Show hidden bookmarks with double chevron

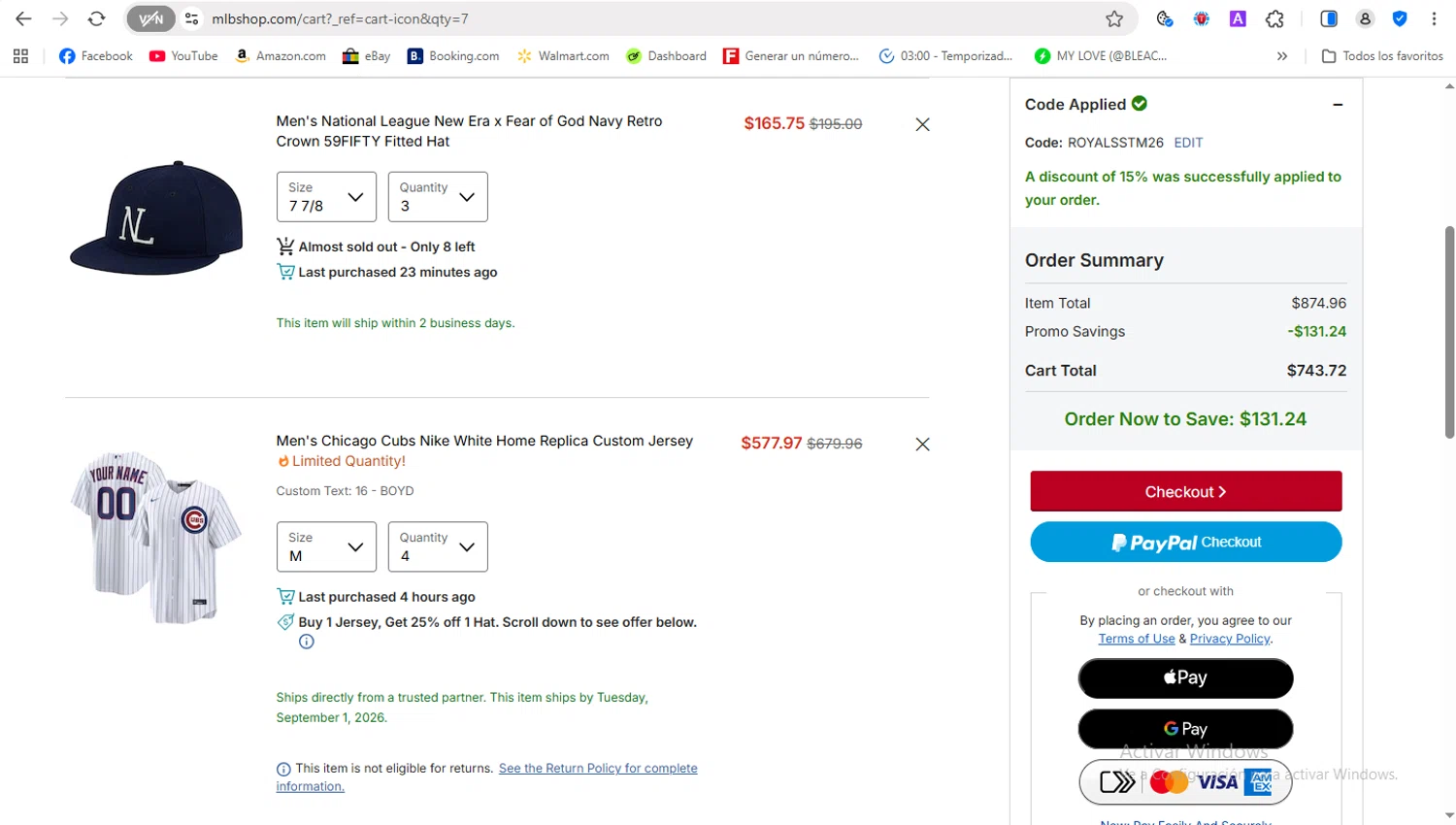pyautogui.click(x=1282, y=56)
